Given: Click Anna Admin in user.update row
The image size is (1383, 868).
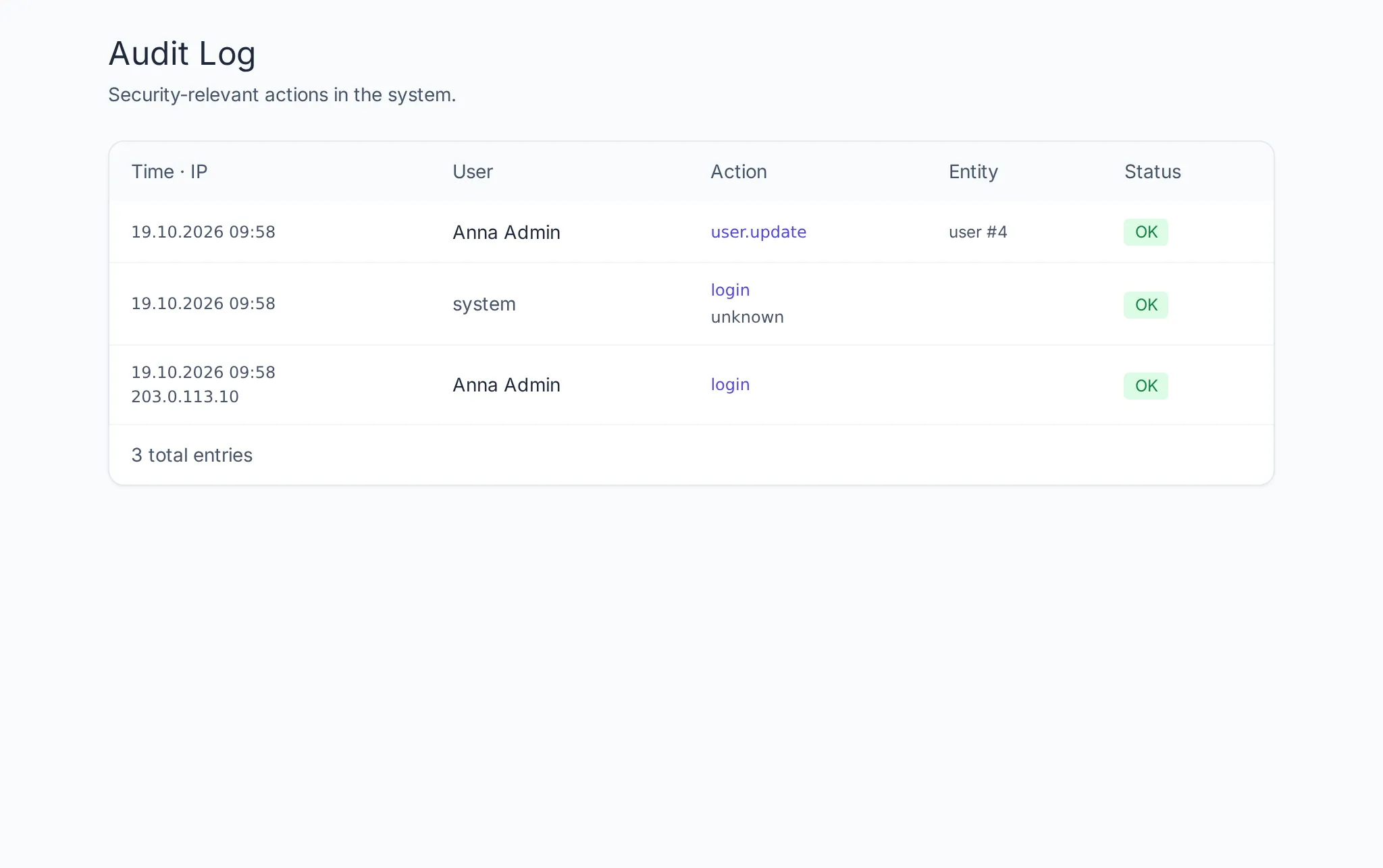Looking at the screenshot, I should (x=506, y=232).
